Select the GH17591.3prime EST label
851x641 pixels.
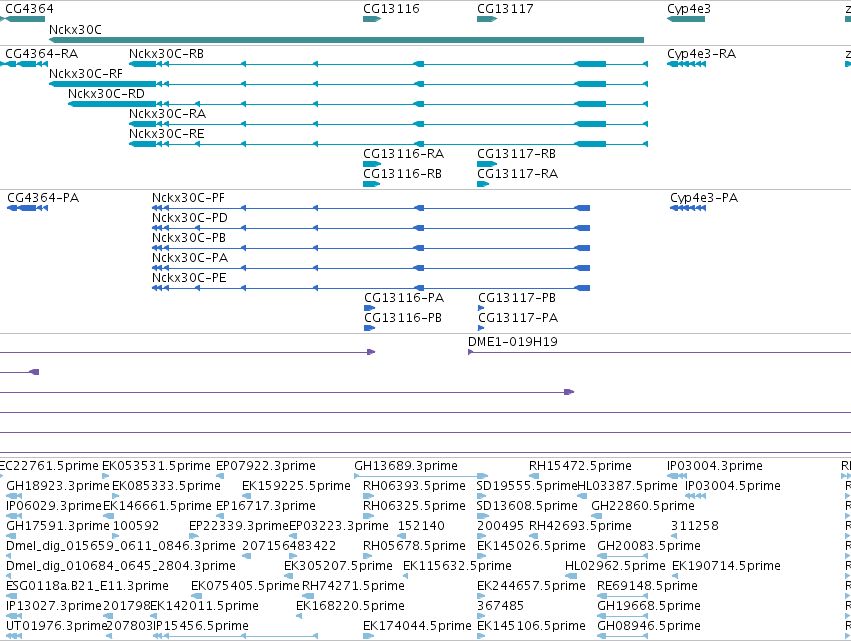(58, 526)
